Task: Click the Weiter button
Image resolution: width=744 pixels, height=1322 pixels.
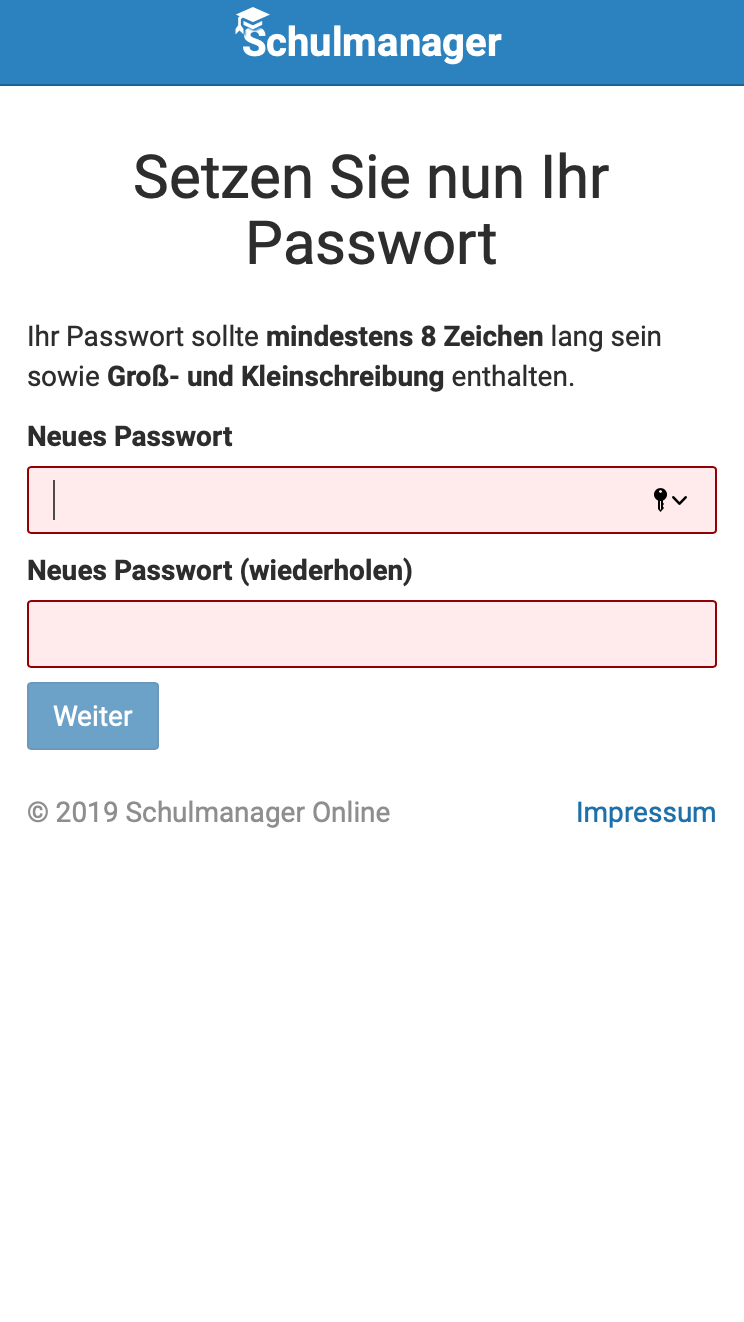Action: click(93, 716)
